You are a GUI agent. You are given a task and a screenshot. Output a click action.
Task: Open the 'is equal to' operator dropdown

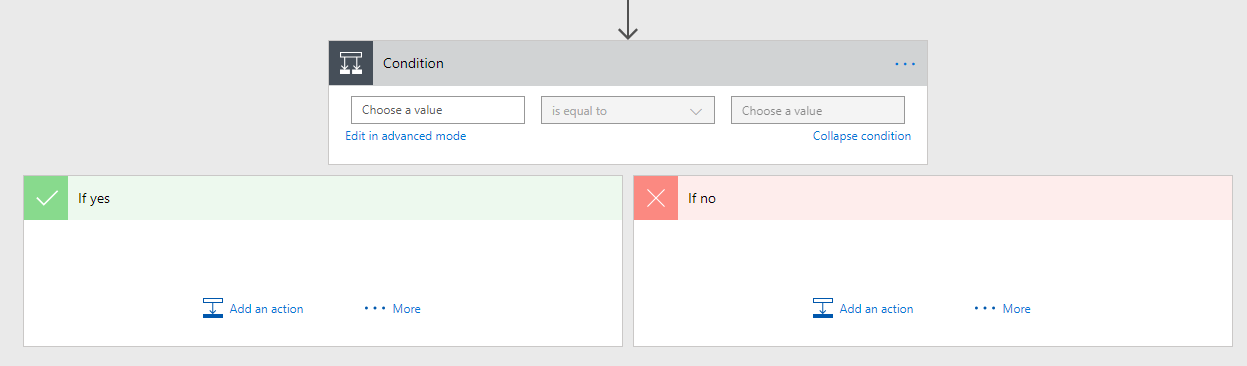(x=628, y=110)
